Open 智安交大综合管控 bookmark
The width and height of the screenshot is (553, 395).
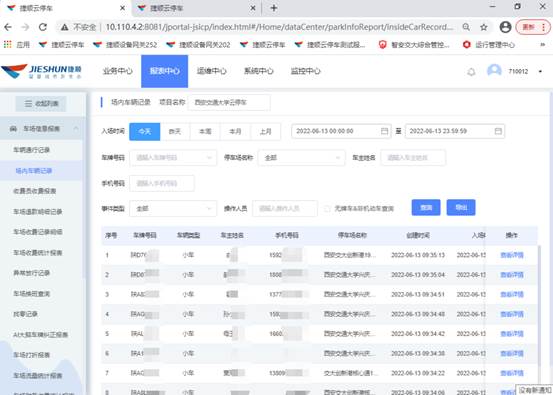pyautogui.click(x=414, y=44)
